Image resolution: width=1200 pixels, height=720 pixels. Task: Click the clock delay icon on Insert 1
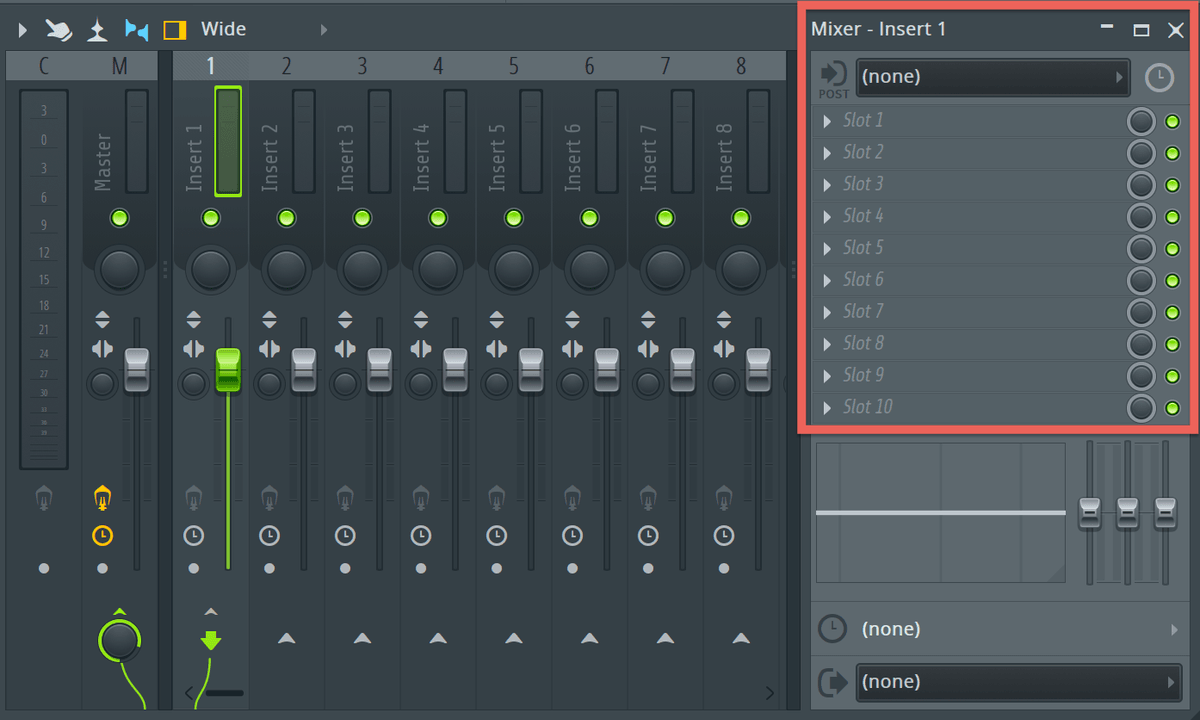[x=194, y=535]
